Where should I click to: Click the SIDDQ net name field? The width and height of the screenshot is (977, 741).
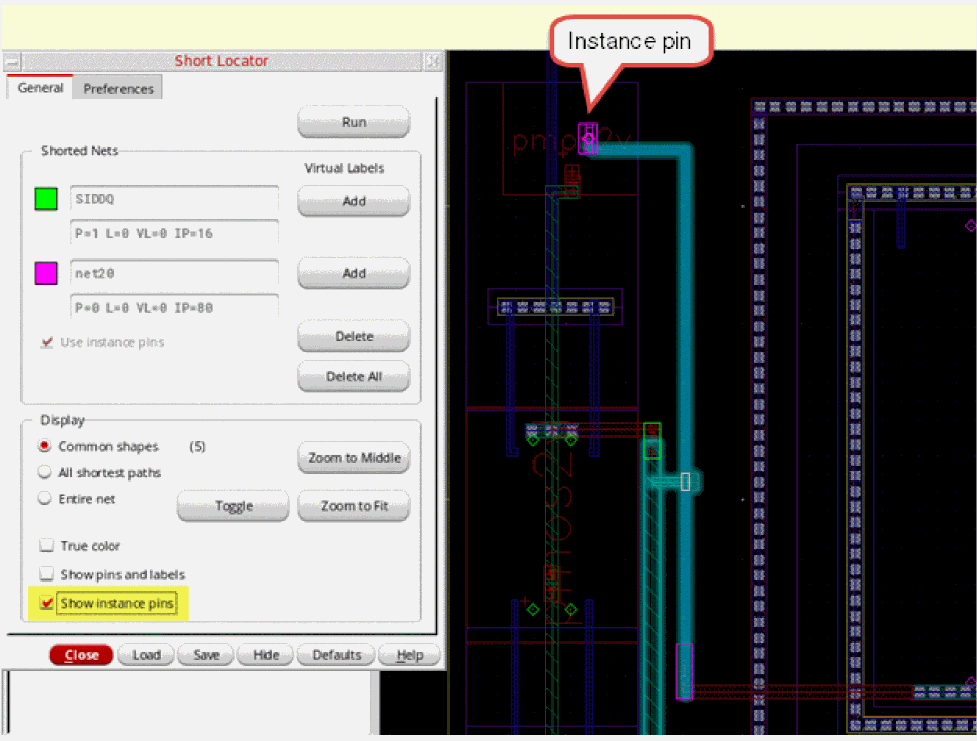tap(174, 199)
